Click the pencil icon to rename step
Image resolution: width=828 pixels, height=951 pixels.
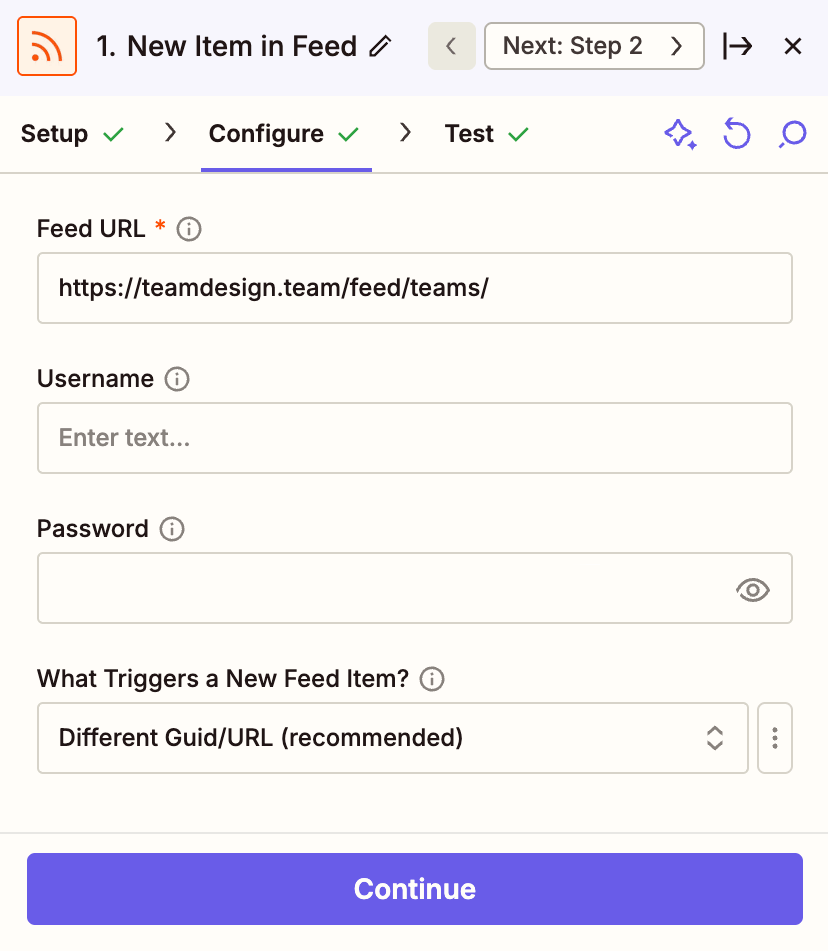pos(380,46)
